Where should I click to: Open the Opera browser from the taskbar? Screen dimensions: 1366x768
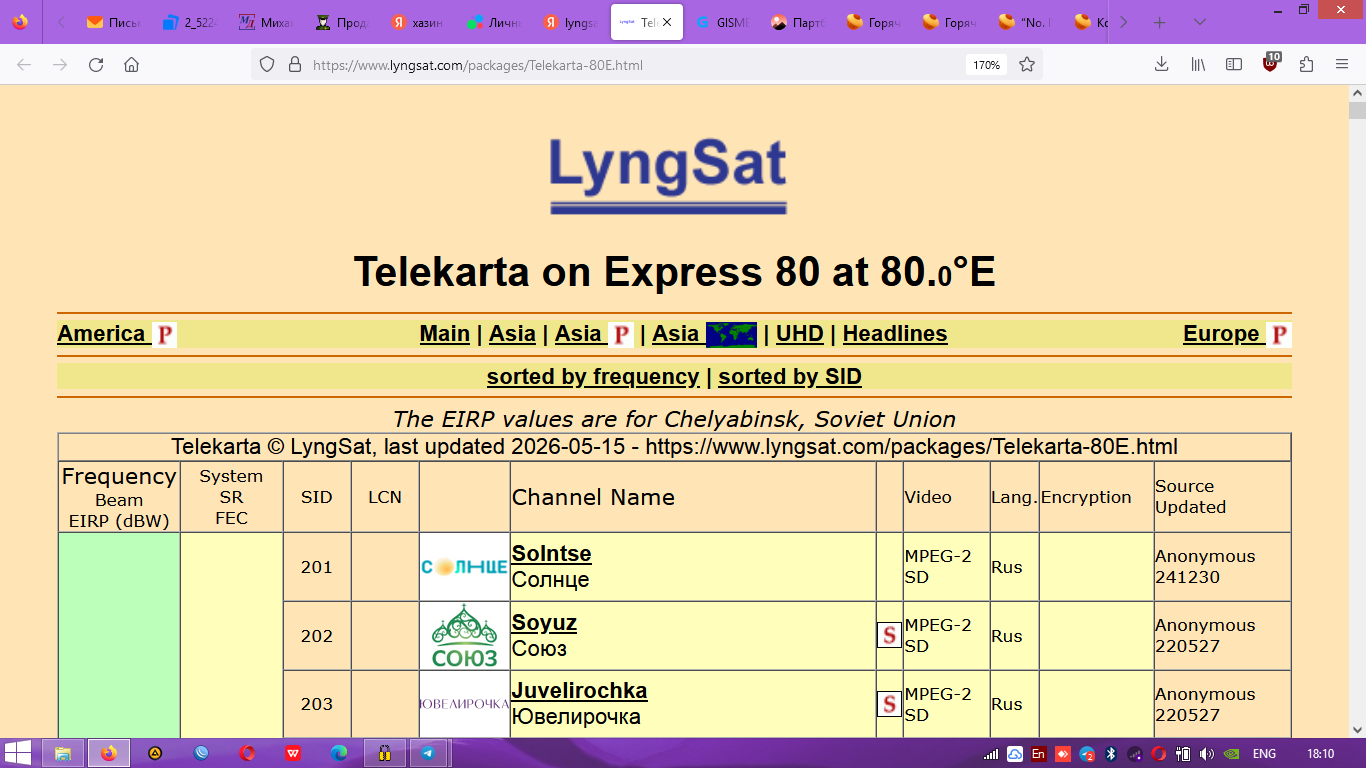pyautogui.click(x=247, y=753)
